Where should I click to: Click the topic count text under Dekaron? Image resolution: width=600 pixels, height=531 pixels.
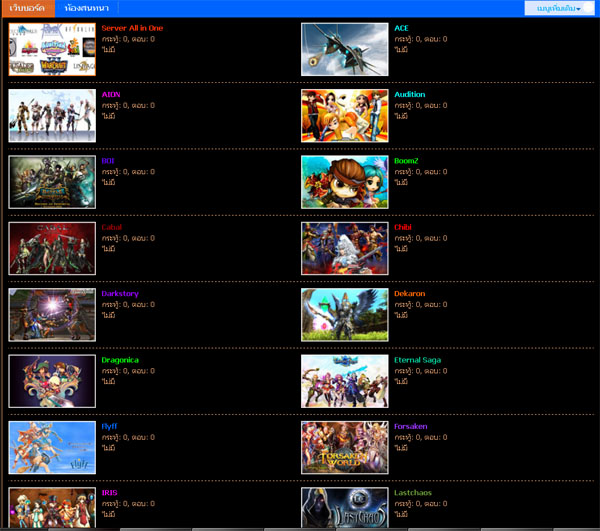tap(421, 305)
